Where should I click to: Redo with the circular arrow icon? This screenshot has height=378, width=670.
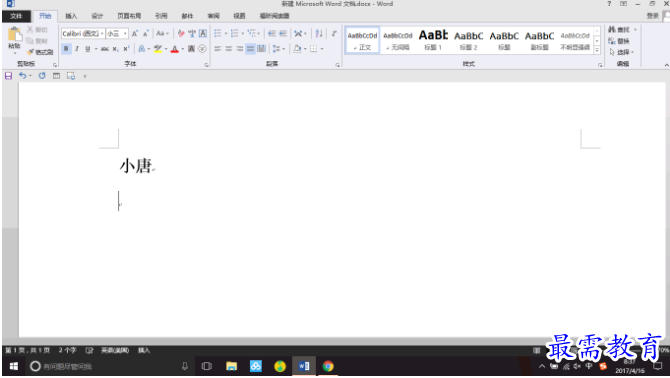click(x=42, y=76)
